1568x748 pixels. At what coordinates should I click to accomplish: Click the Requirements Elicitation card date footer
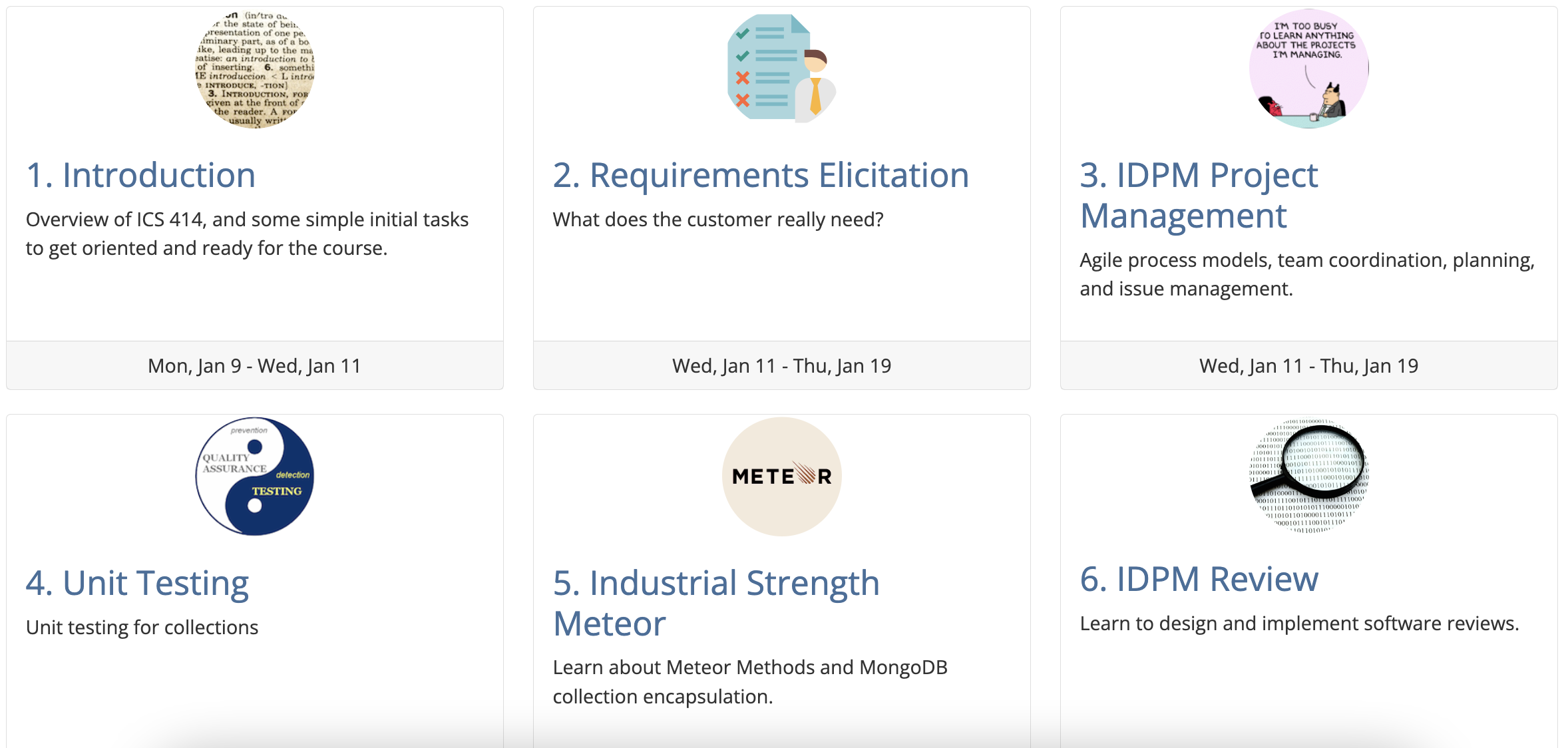click(x=781, y=365)
